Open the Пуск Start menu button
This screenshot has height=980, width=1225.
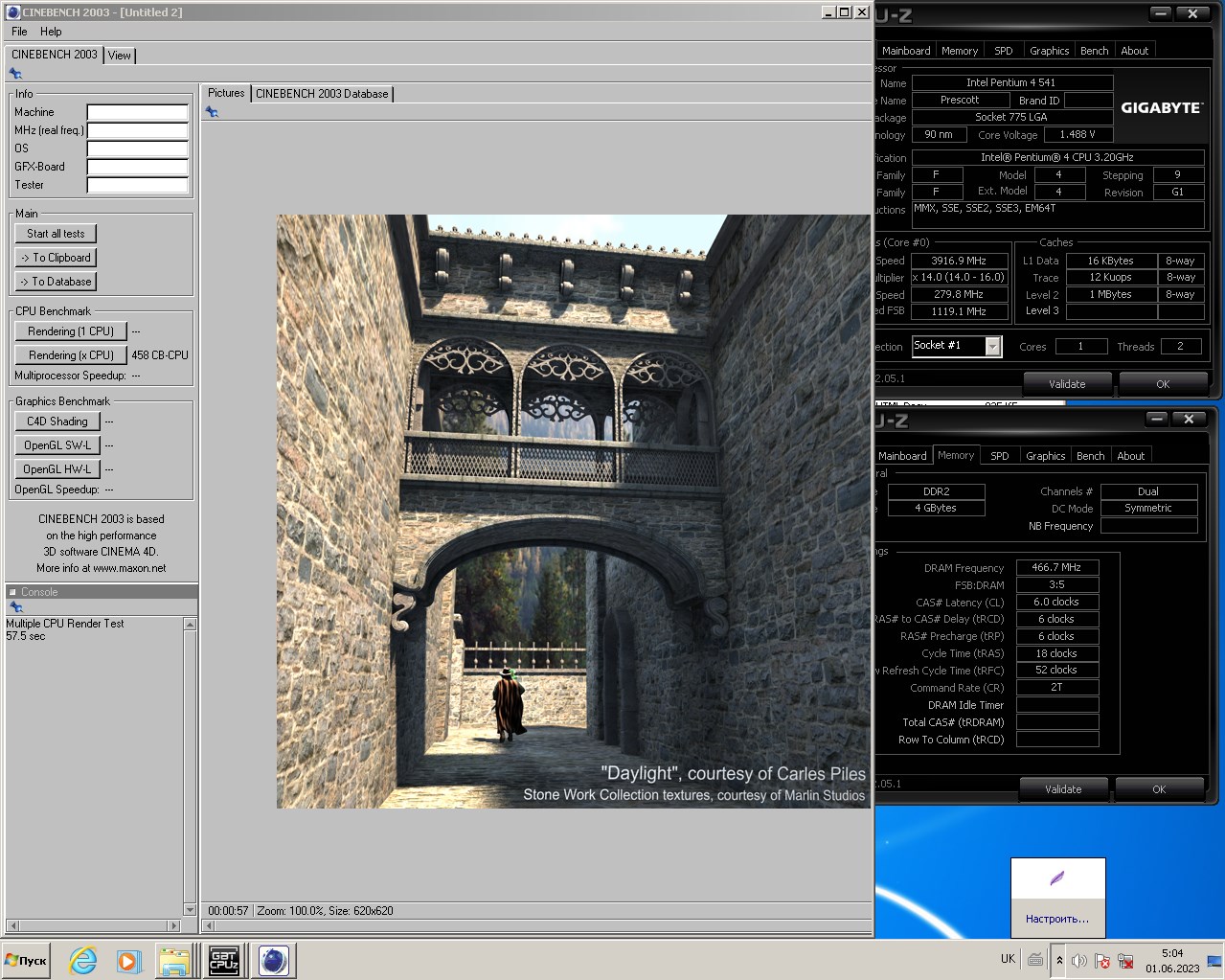(x=26, y=960)
